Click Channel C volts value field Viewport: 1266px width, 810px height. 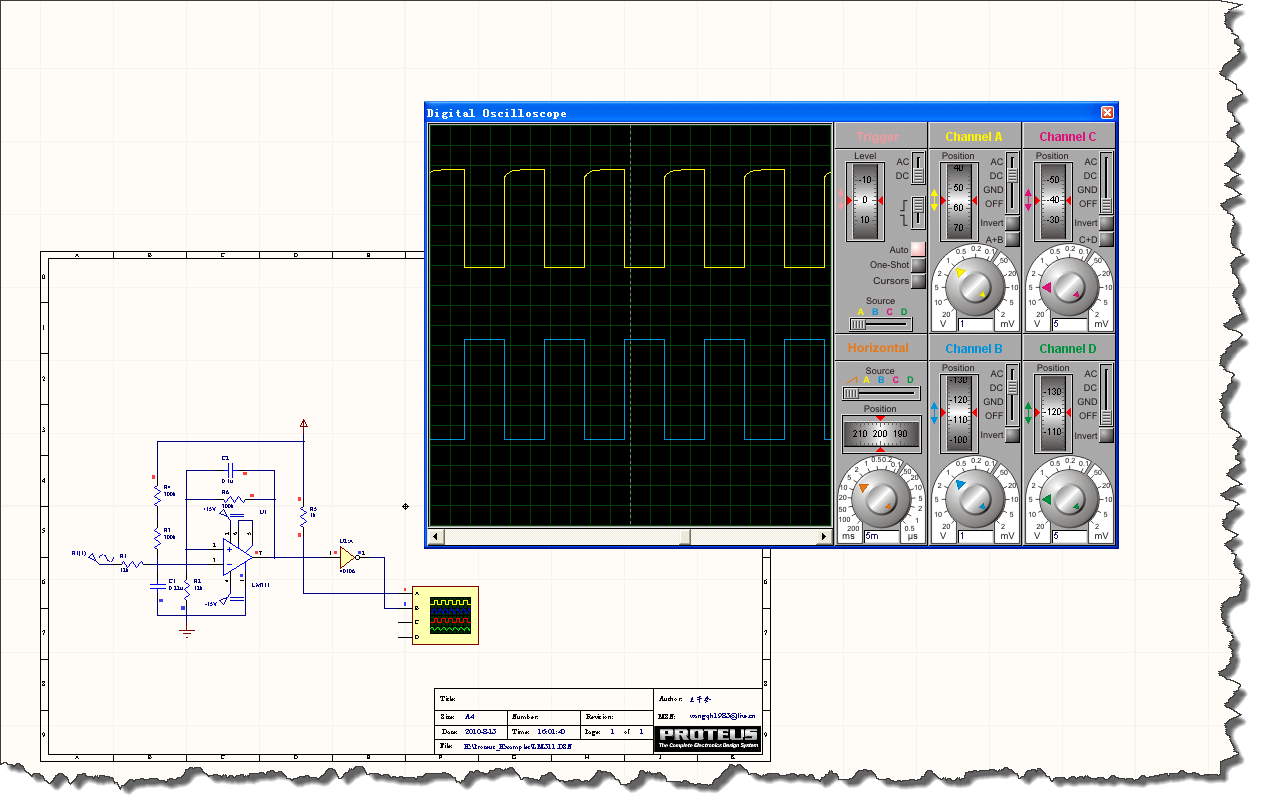tap(1068, 325)
